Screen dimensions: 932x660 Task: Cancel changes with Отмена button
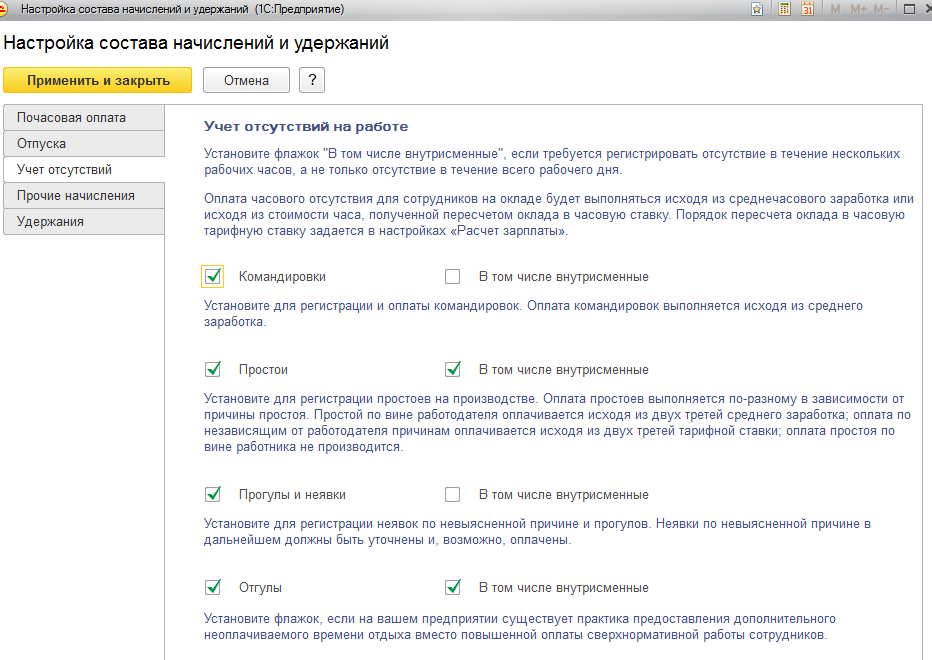pos(246,80)
